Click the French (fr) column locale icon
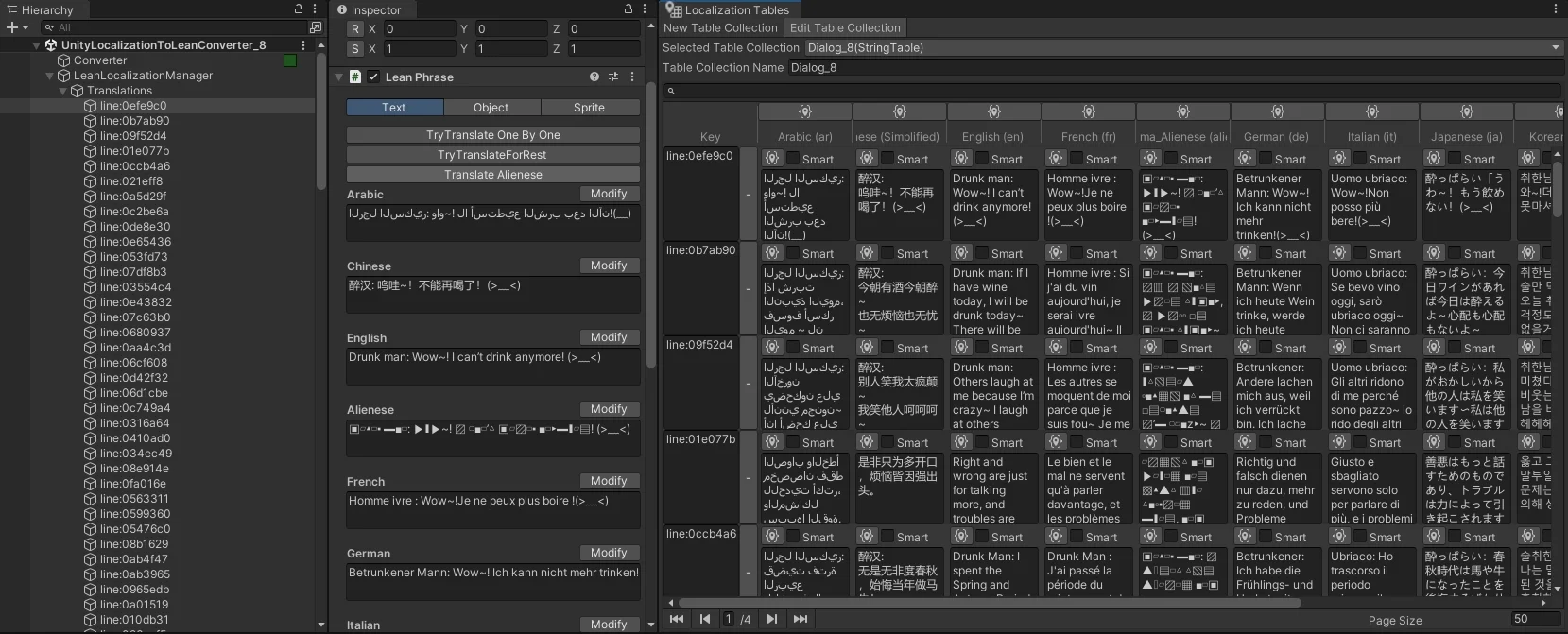The image size is (1568, 634). pos(1089,112)
